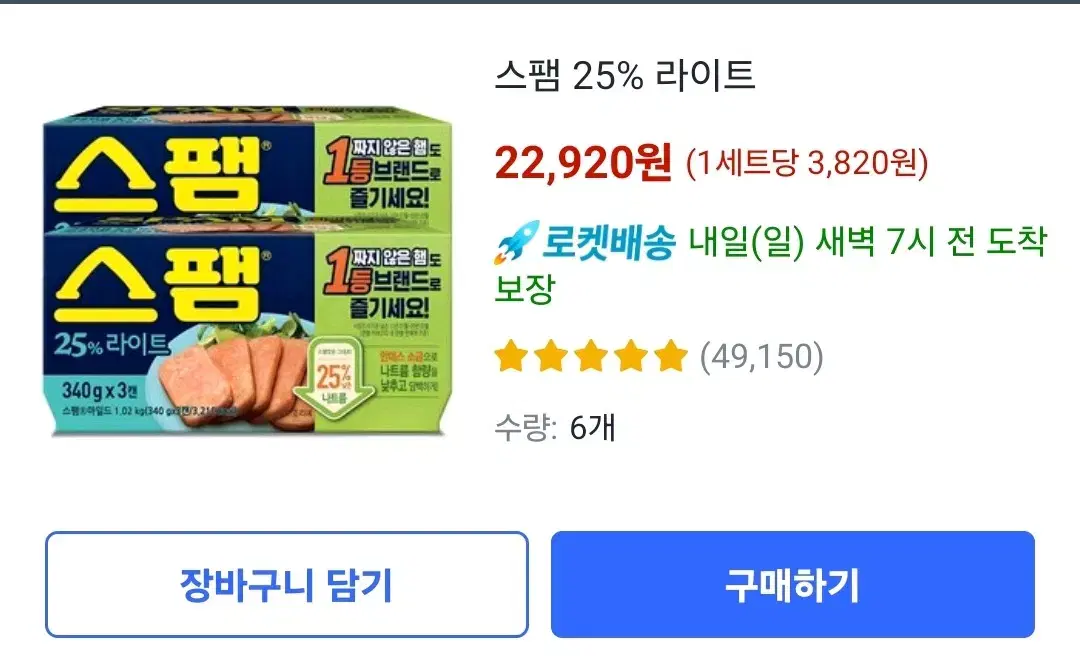
Task: Click the 장바구니 담기 cart button
Action: [x=287, y=584]
